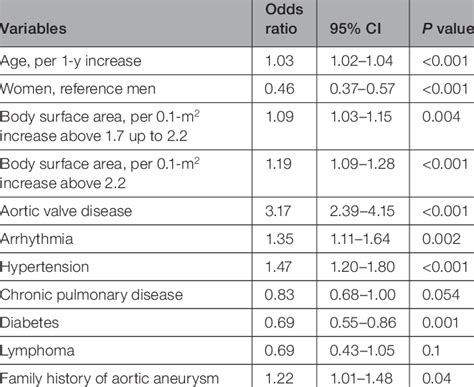The image size is (474, 387).
Task: Click confidence interval 2.39–4.15
Action: (x=362, y=211)
